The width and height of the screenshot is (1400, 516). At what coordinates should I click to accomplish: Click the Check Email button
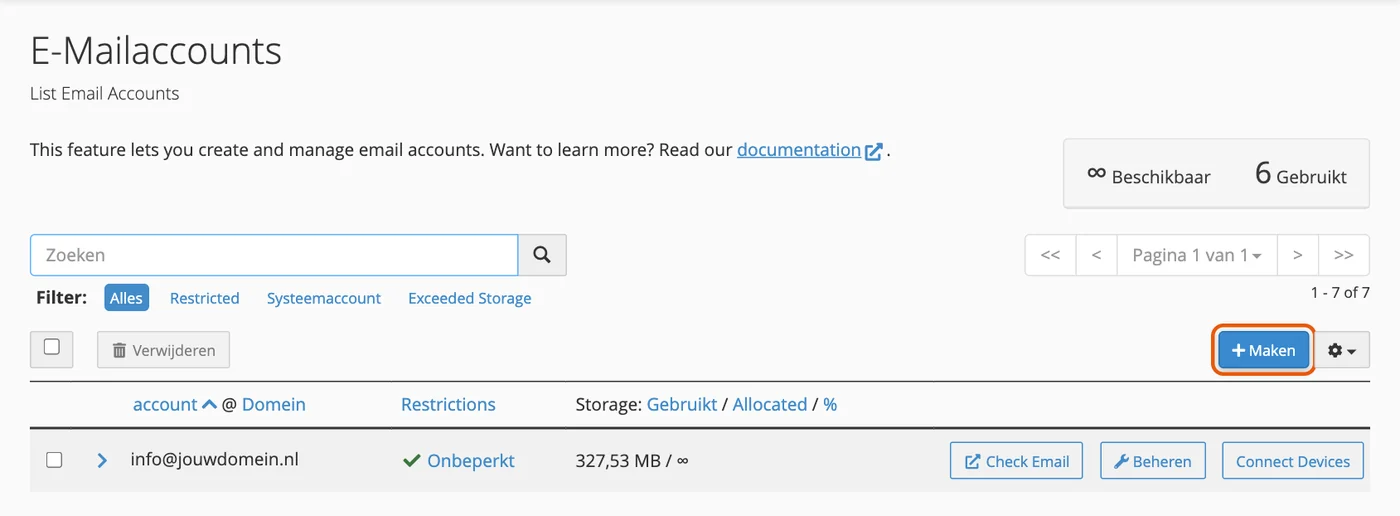(x=1016, y=461)
